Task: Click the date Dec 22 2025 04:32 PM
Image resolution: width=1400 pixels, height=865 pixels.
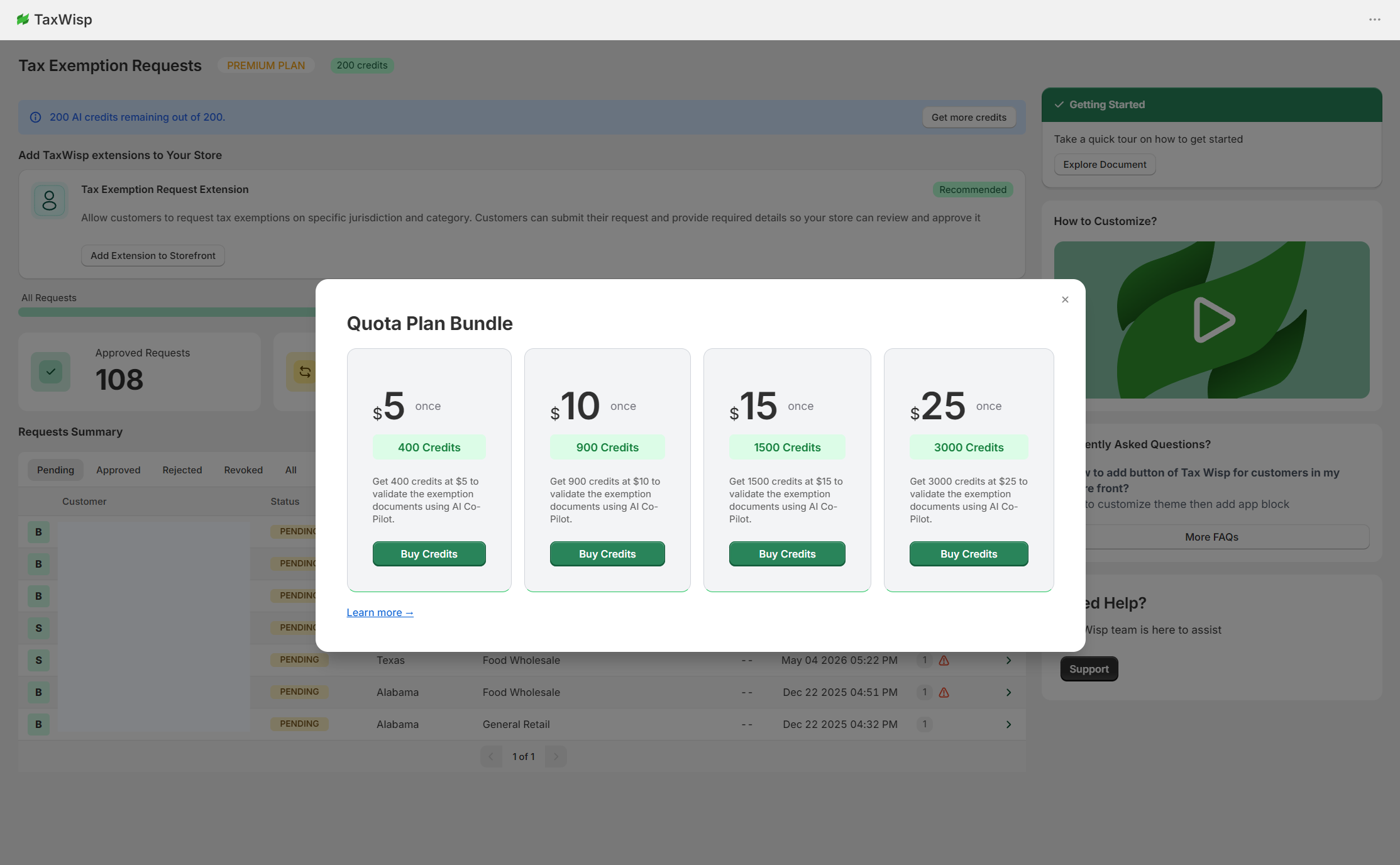Action: click(840, 725)
